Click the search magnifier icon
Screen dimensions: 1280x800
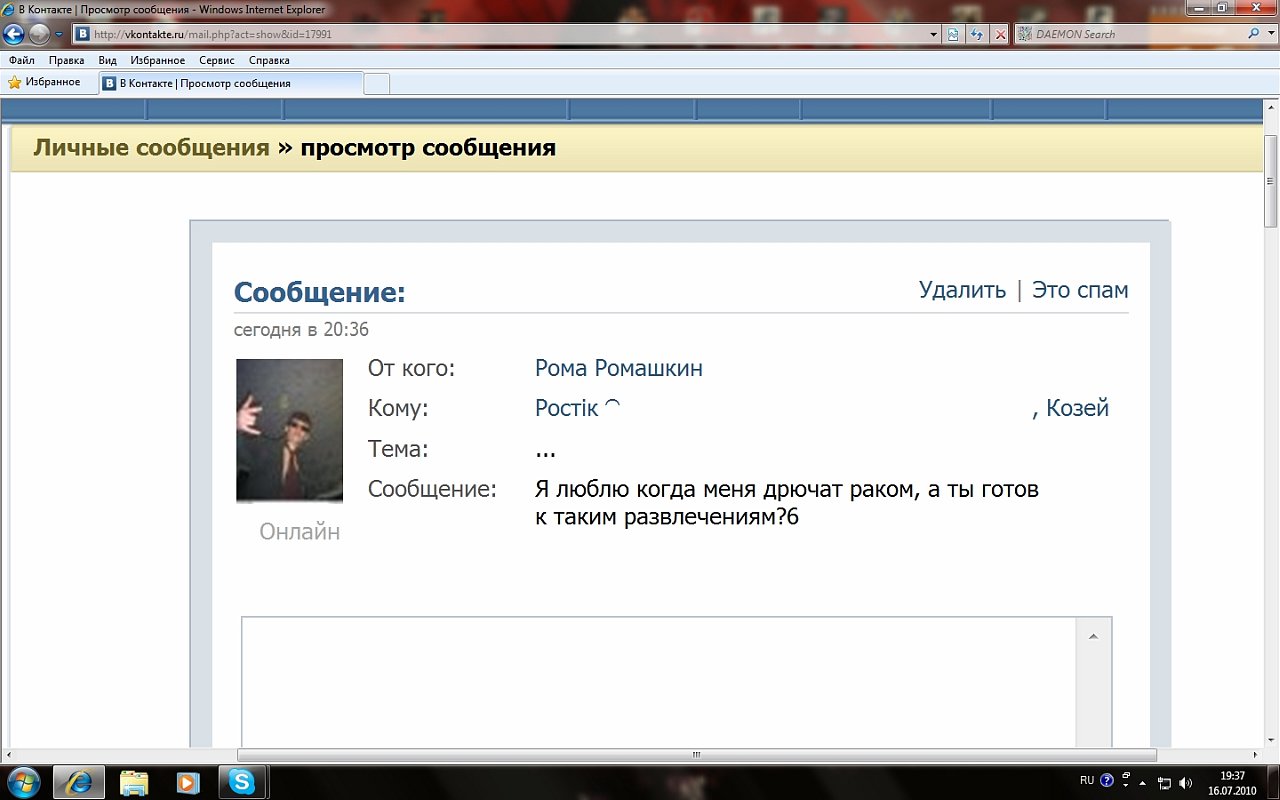(1254, 34)
